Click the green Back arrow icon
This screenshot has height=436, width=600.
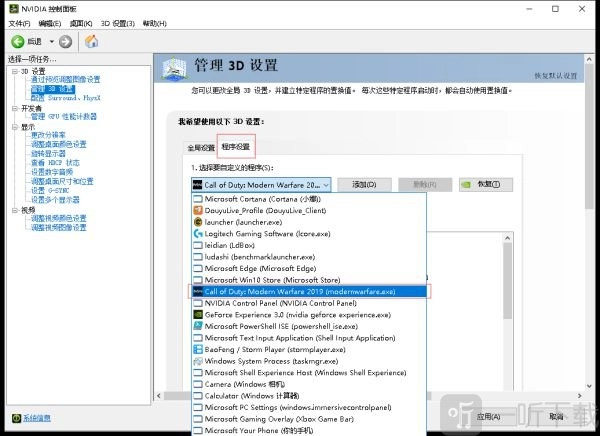[18, 41]
